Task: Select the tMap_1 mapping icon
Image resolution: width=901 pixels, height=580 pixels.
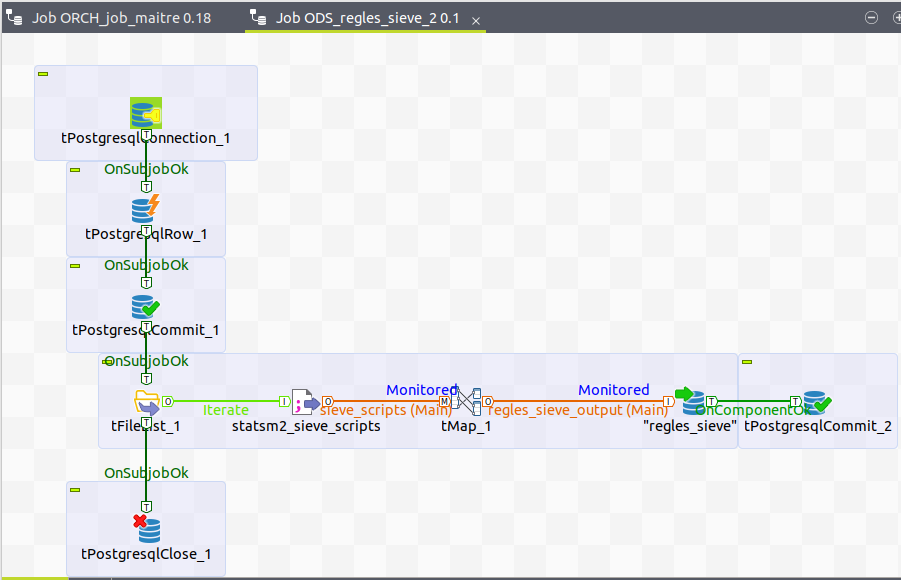Action: click(x=466, y=401)
